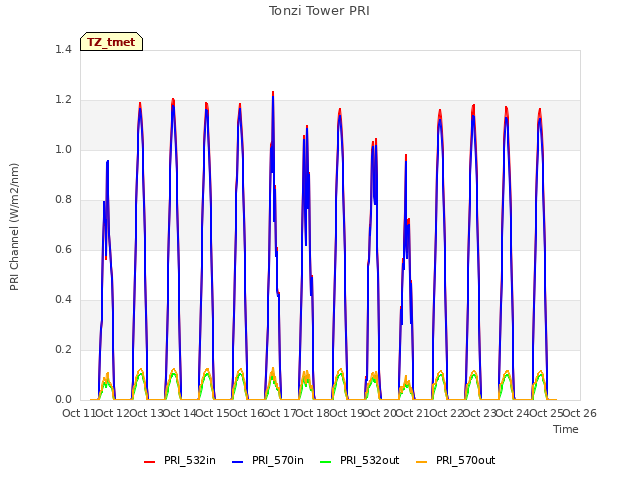Click the x-axis label Time
640x480 pixels.
pyautogui.click(x=565, y=429)
